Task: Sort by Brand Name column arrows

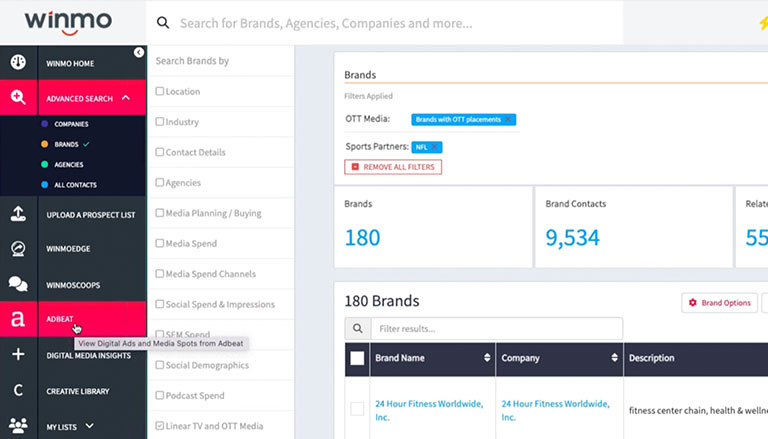Action: [487, 358]
